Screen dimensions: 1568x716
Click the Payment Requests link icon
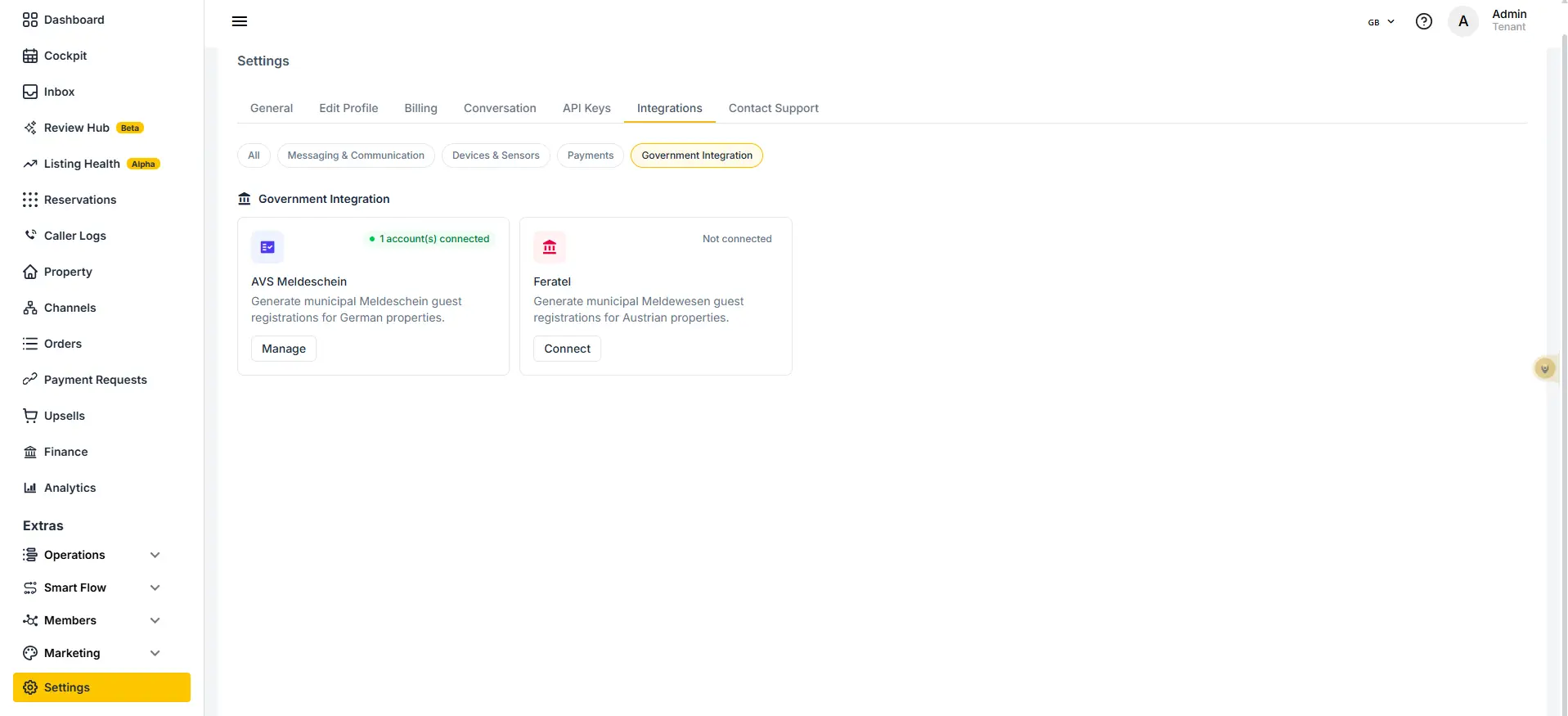[30, 380]
